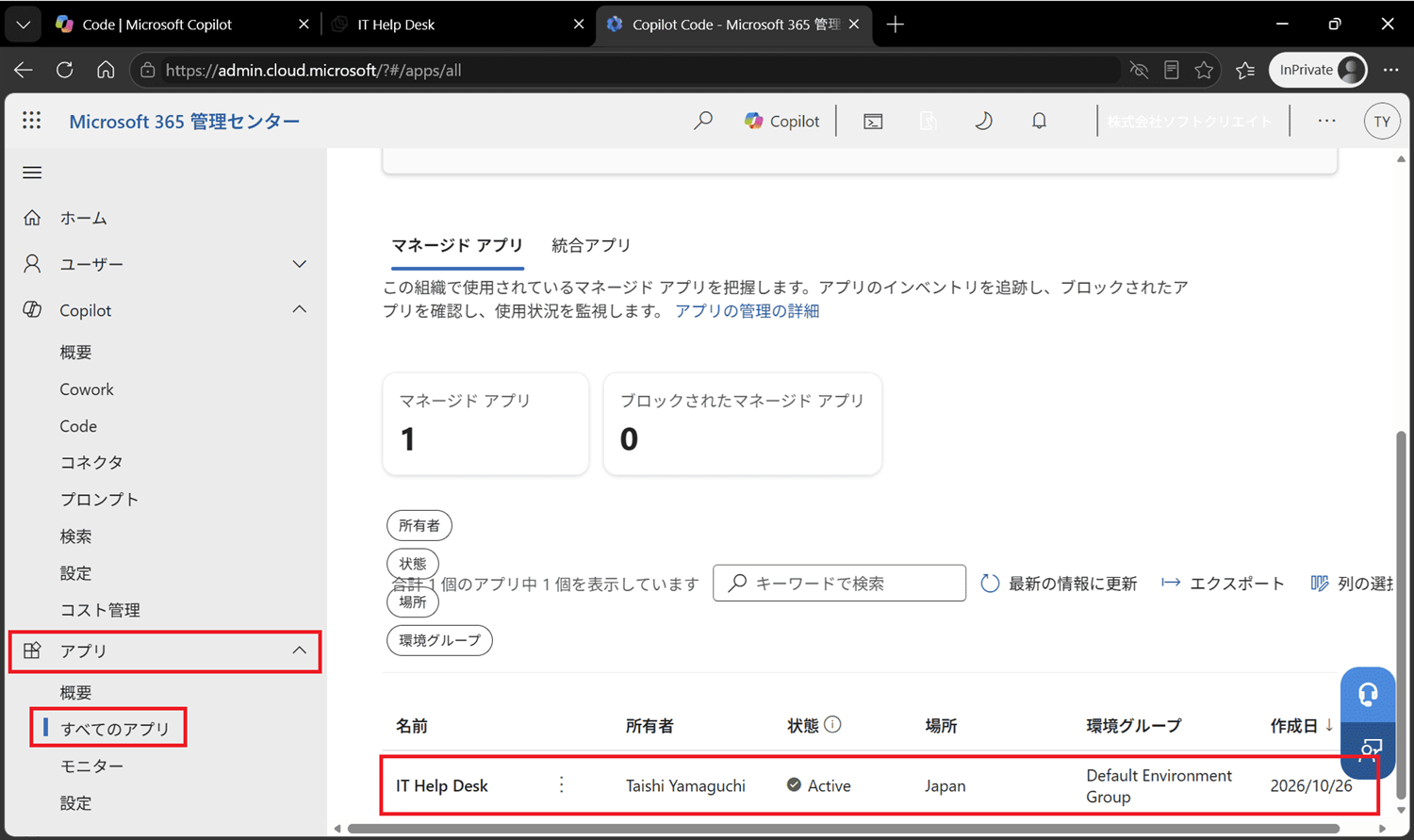
Task: Toggle the 環境グループ filter pill
Action: 439,640
